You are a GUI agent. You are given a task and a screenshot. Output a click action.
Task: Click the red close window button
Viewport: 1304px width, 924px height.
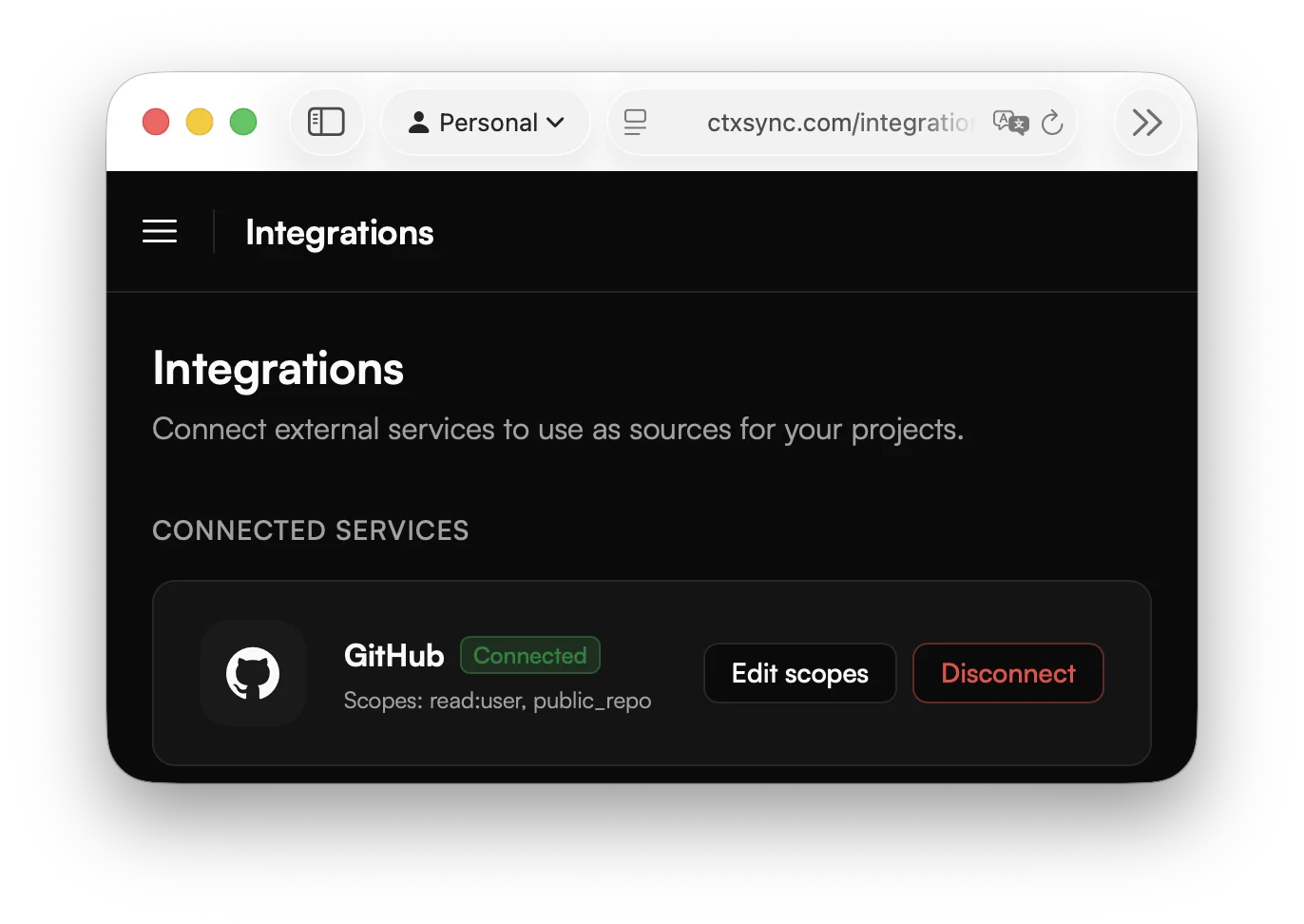tap(156, 122)
